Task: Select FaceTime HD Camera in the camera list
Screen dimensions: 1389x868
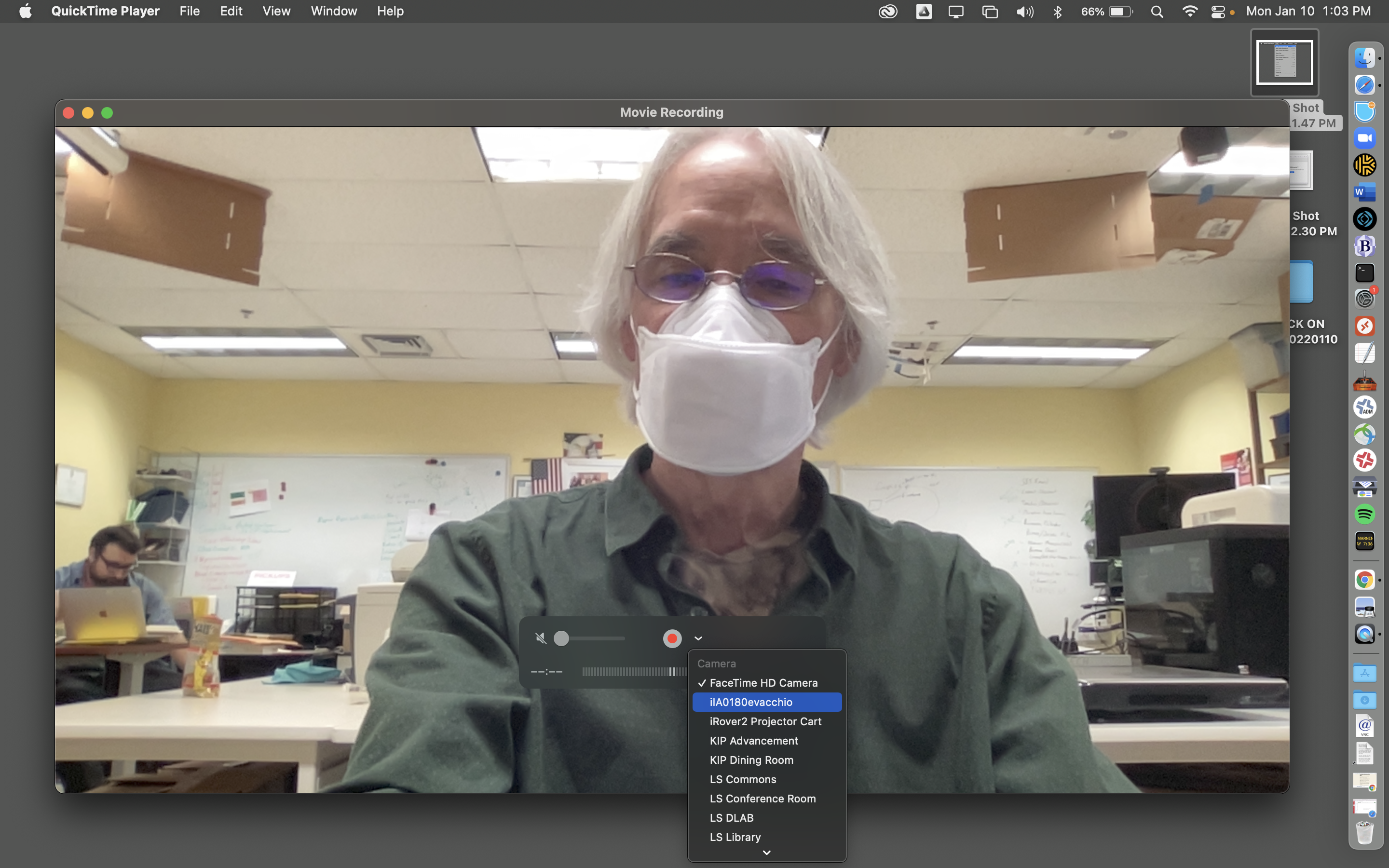Action: tap(763, 682)
